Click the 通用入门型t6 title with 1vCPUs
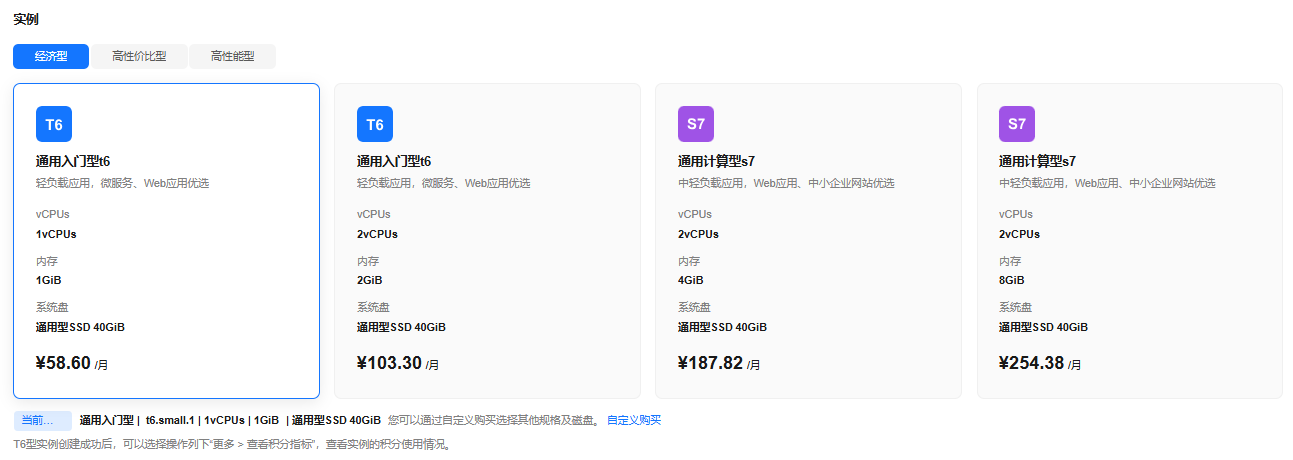The height and width of the screenshot is (460, 1293). [x=73, y=161]
